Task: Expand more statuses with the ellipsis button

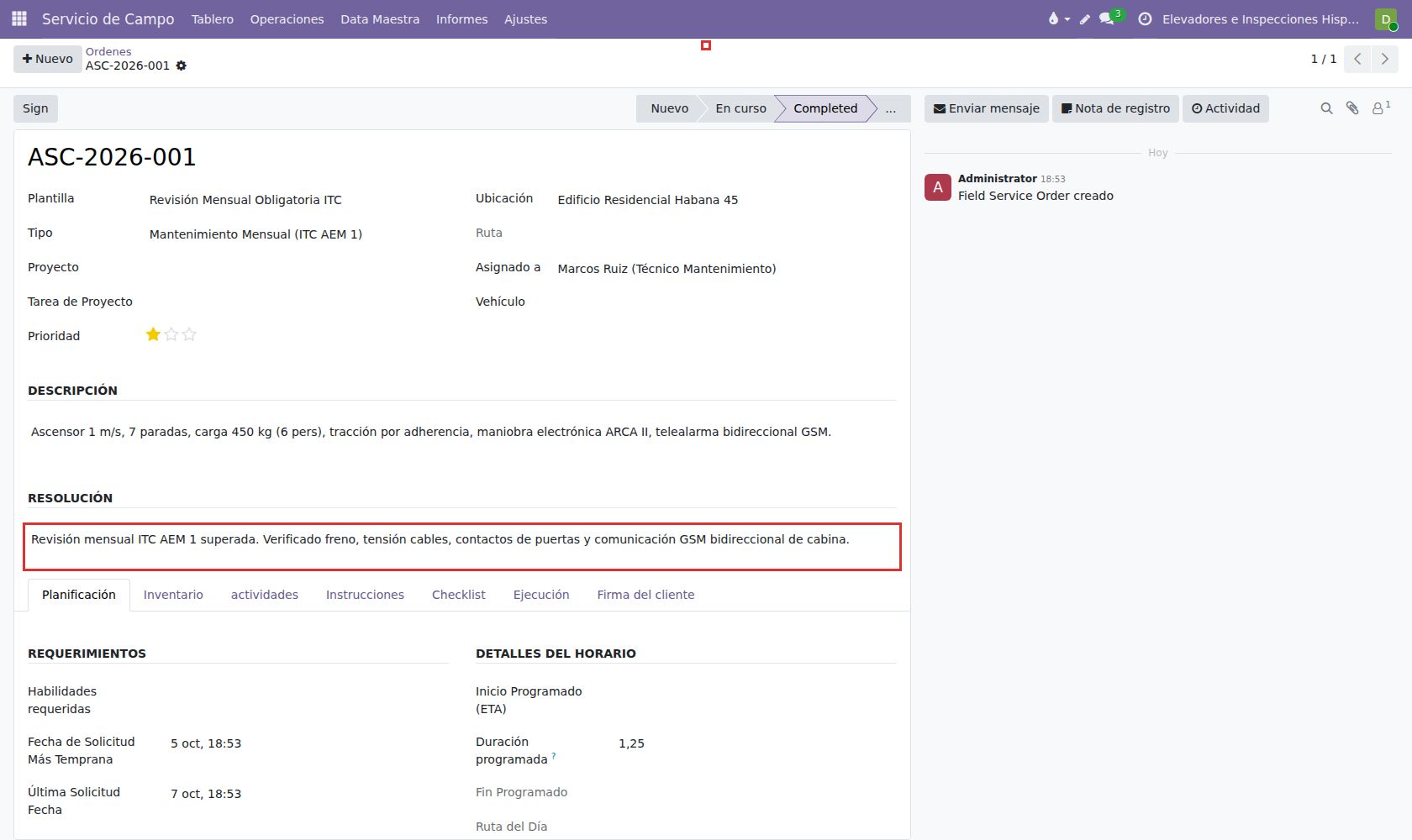Action: [x=890, y=108]
